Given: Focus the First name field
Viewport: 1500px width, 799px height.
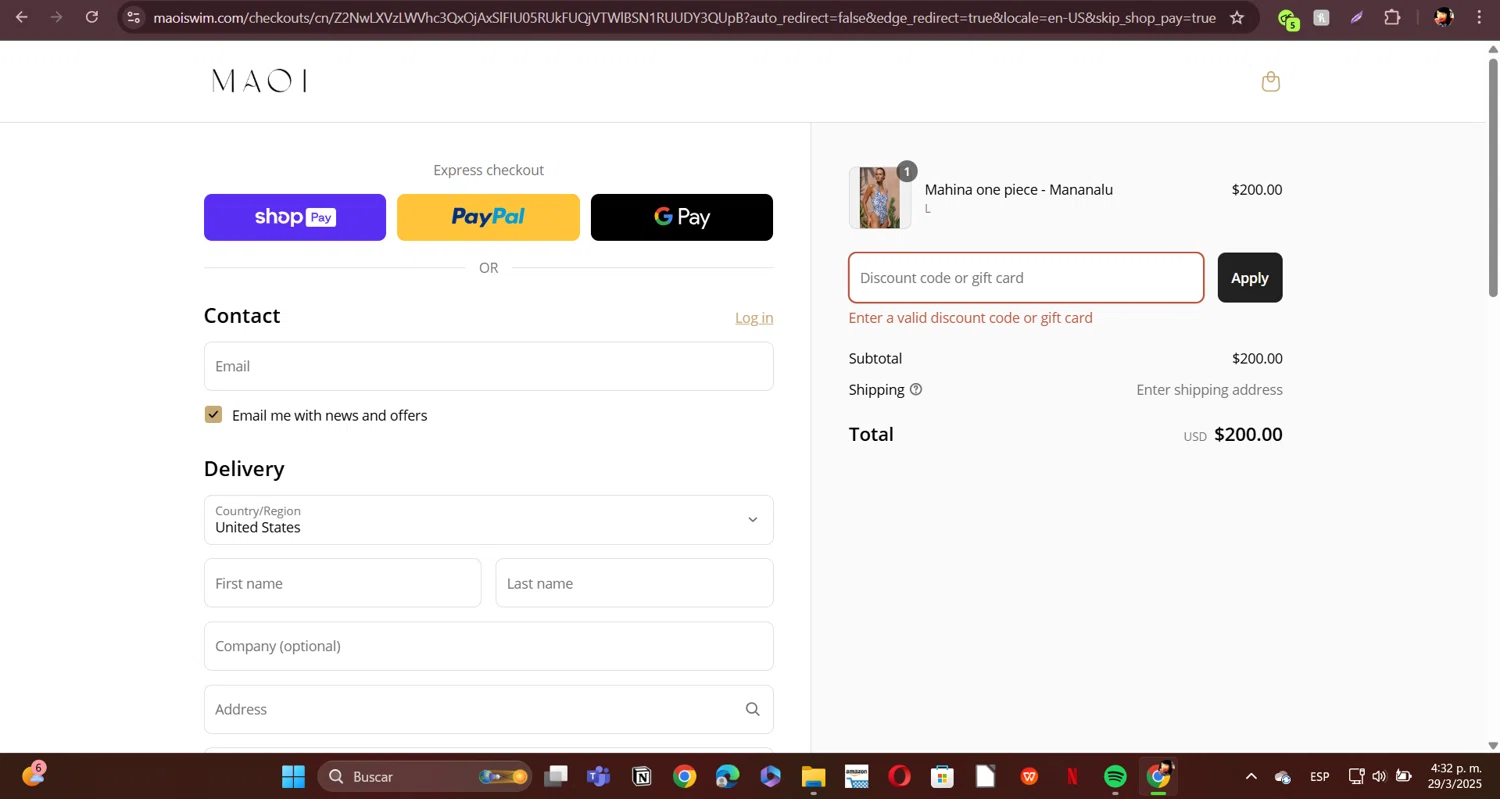Looking at the screenshot, I should 342,583.
